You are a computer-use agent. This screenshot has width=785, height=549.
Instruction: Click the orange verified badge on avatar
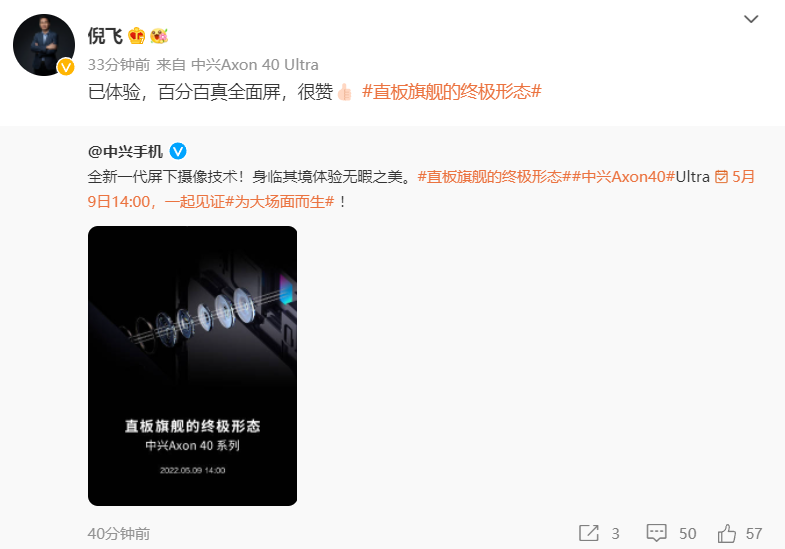click(x=66, y=67)
